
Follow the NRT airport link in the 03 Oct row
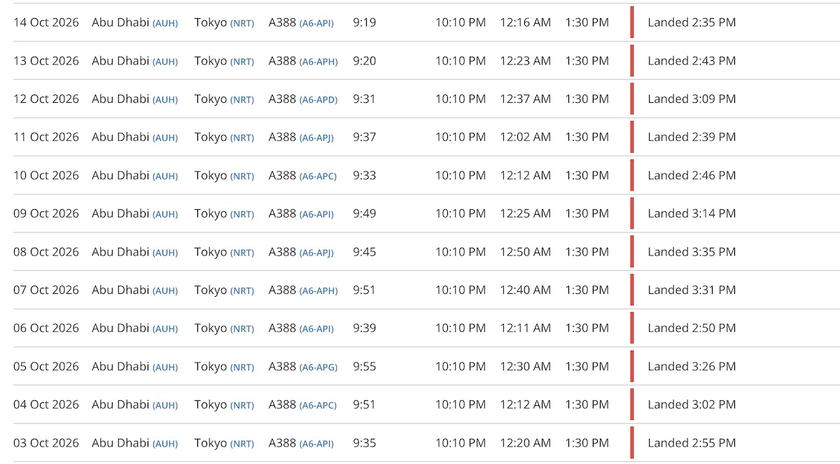(242, 444)
